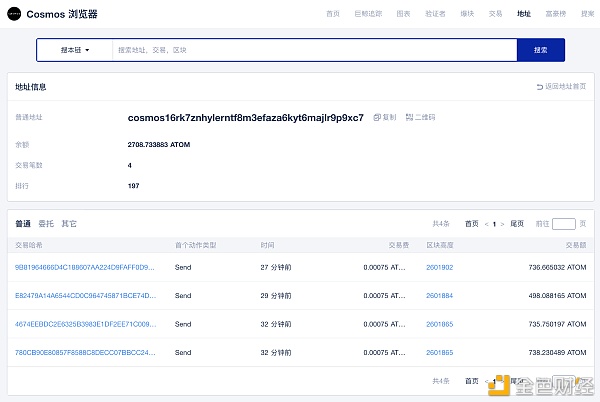Click the 首个动作类型 column header
The width and height of the screenshot is (600, 402).
[196, 245]
